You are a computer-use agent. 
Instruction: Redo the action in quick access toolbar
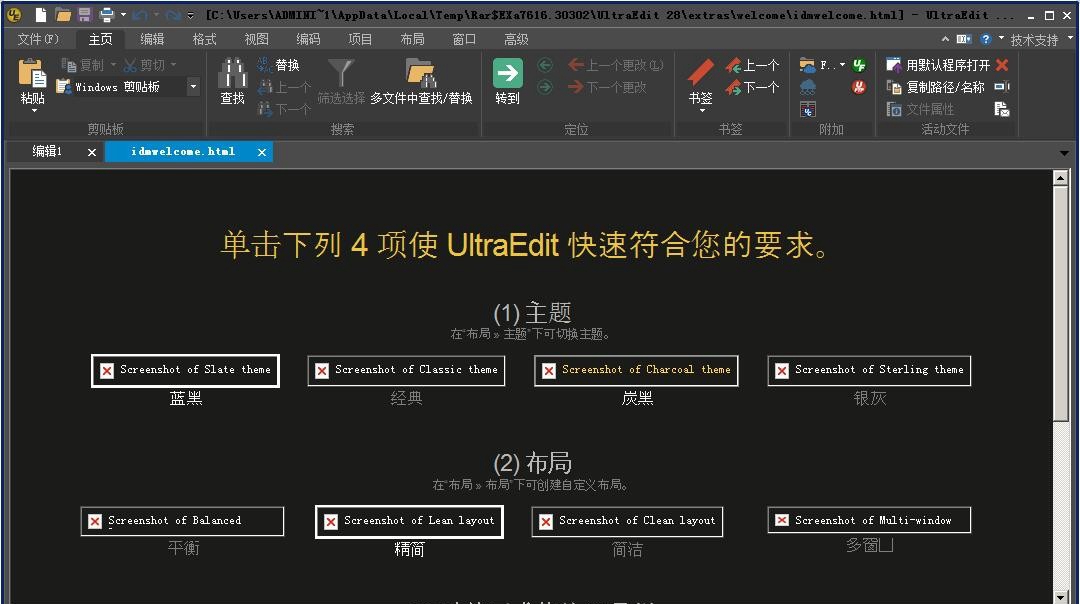pyautogui.click(x=173, y=14)
